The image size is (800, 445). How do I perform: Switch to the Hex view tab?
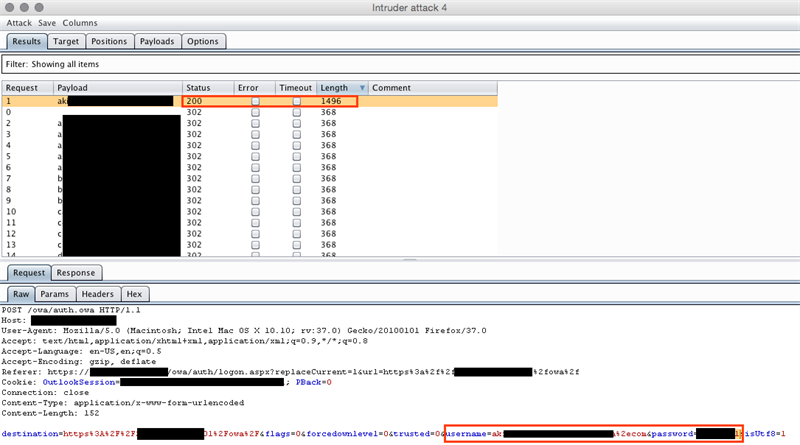click(x=133, y=295)
